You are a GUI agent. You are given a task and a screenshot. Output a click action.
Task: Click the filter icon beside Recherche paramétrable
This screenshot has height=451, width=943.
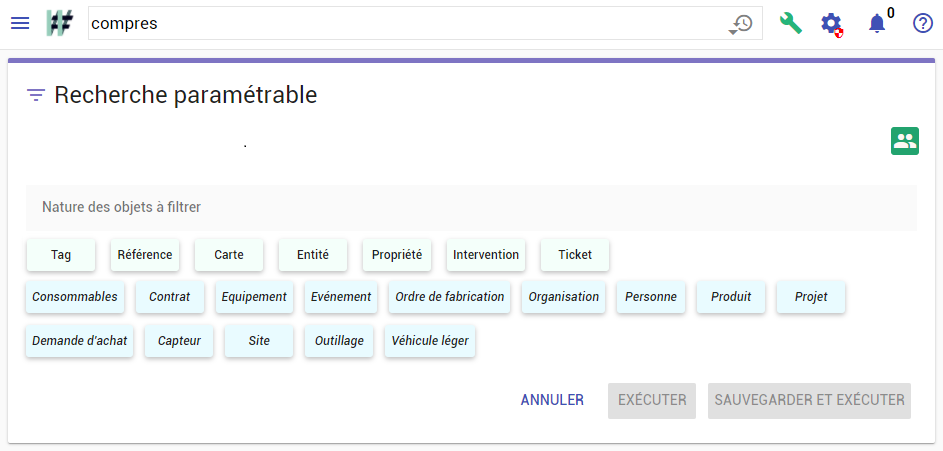coord(36,95)
